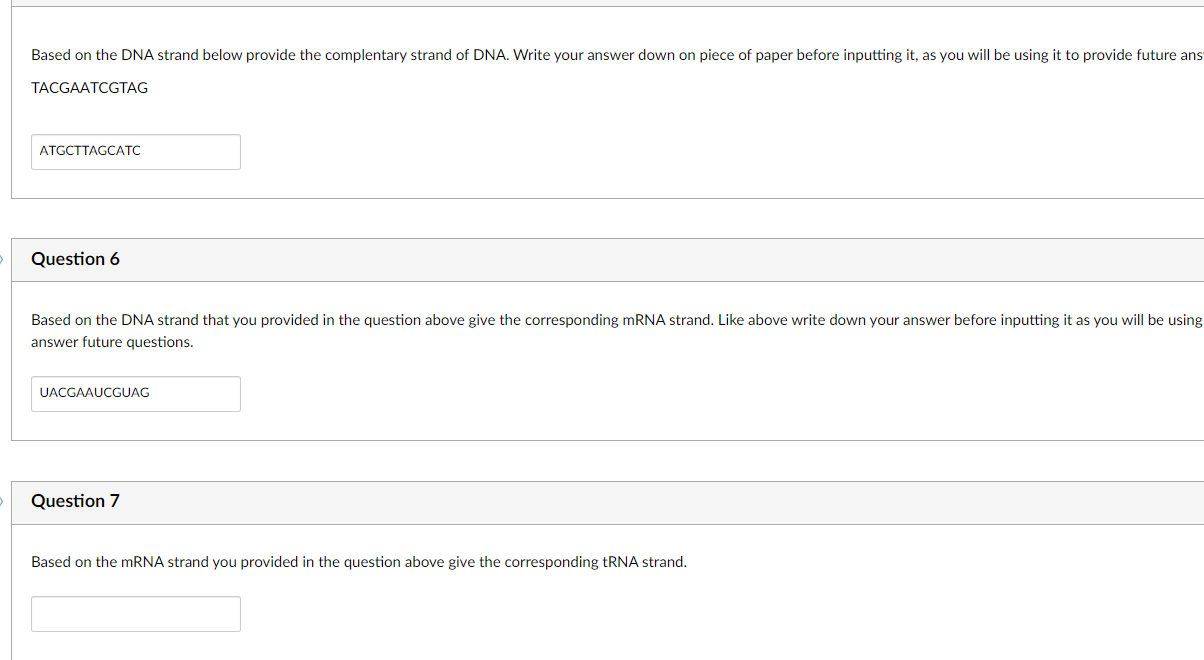This screenshot has width=1204, height=660.
Task: Click the white panel containing the DNA question
Action: click(600, 110)
